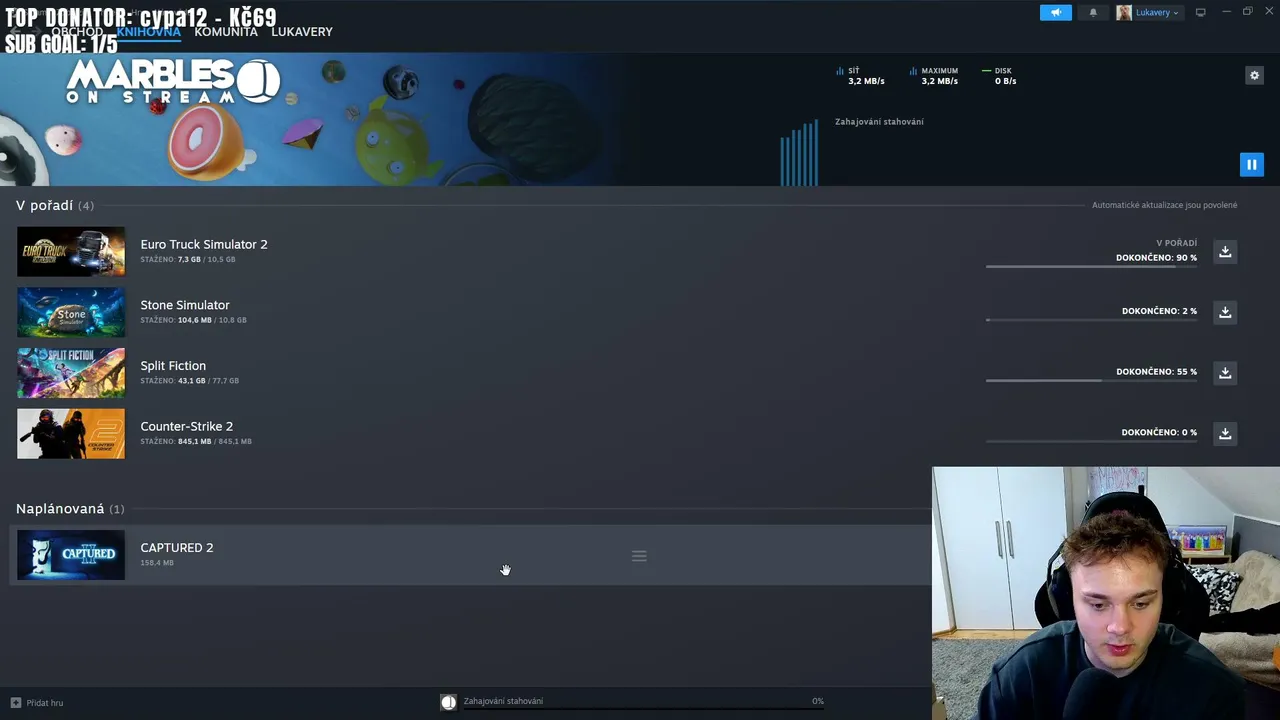This screenshot has height=720, width=1280.
Task: Open the notifications bell
Action: (x=1093, y=12)
